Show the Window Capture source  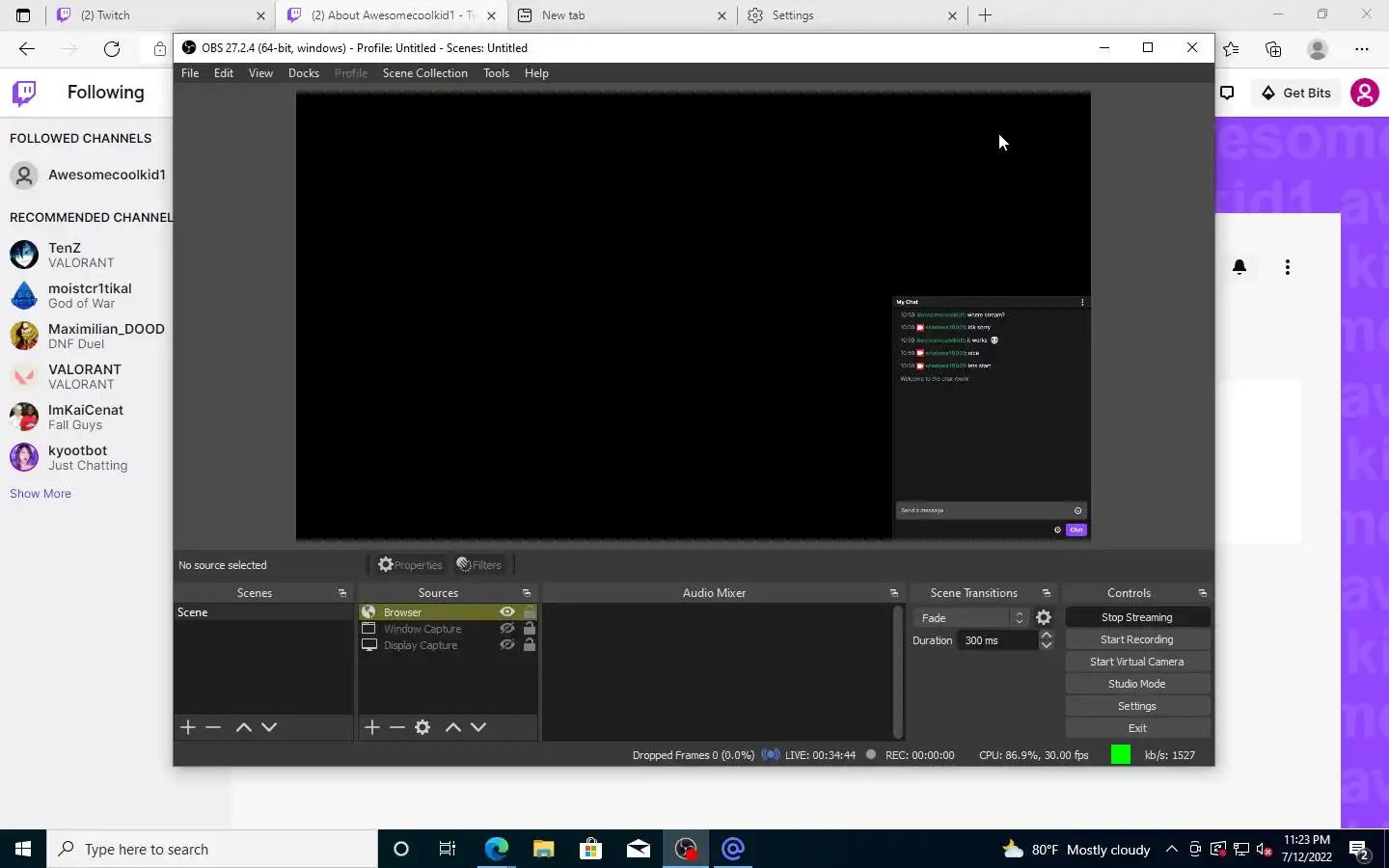pyautogui.click(x=507, y=629)
